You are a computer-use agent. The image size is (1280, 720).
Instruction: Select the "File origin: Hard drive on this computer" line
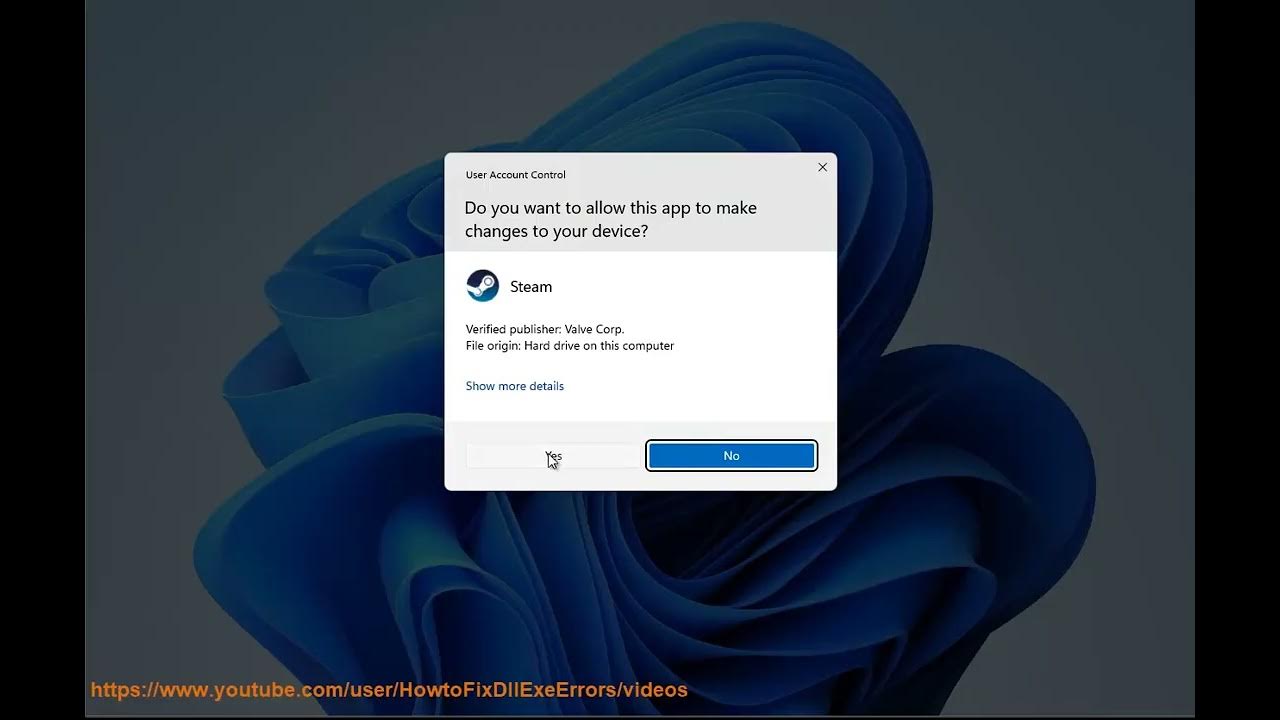[x=570, y=346]
